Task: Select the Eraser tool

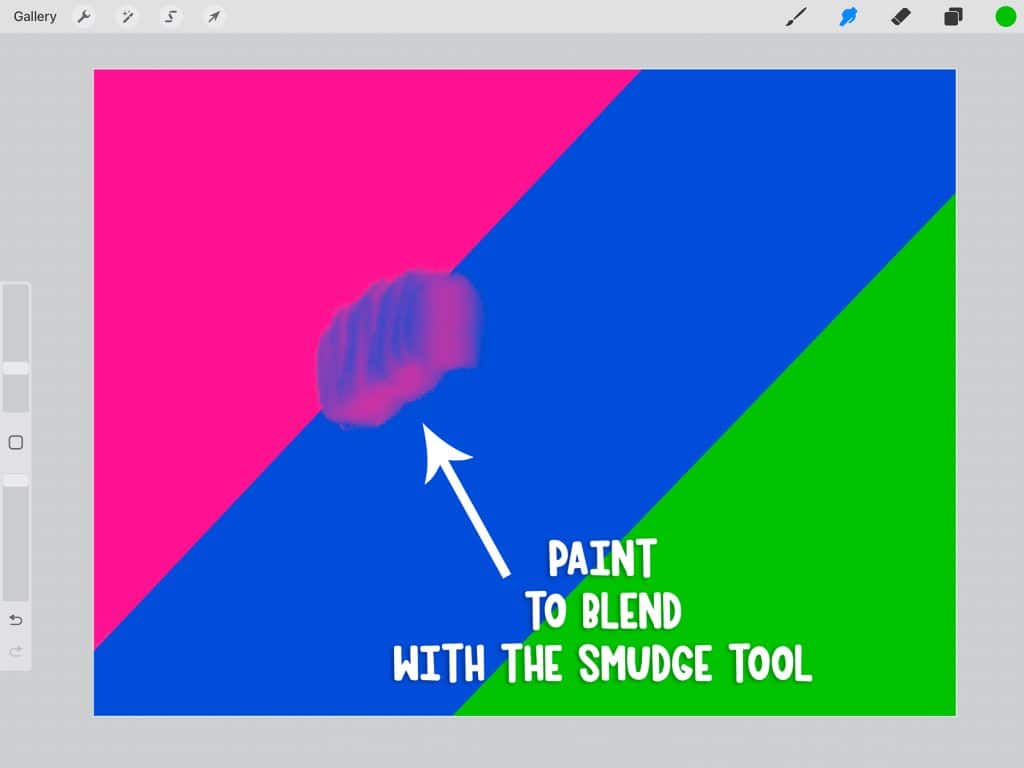Action: coord(901,16)
